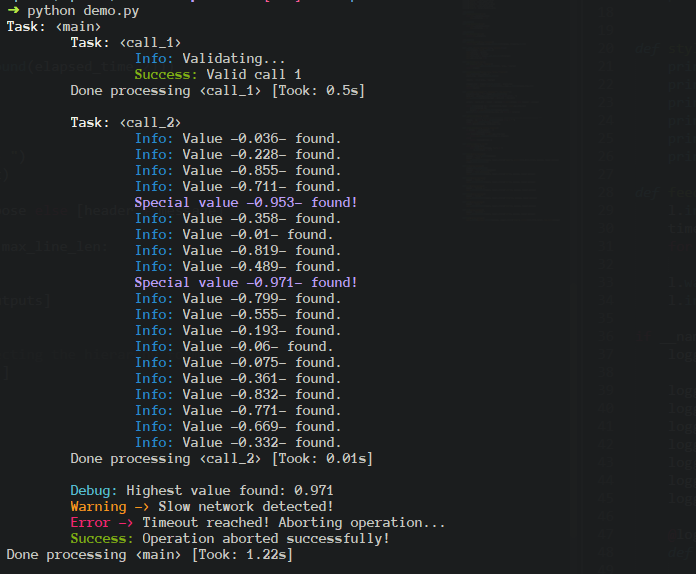
Task: Click 'Success: Operation aborted successfully!' line
Action: click(230, 538)
